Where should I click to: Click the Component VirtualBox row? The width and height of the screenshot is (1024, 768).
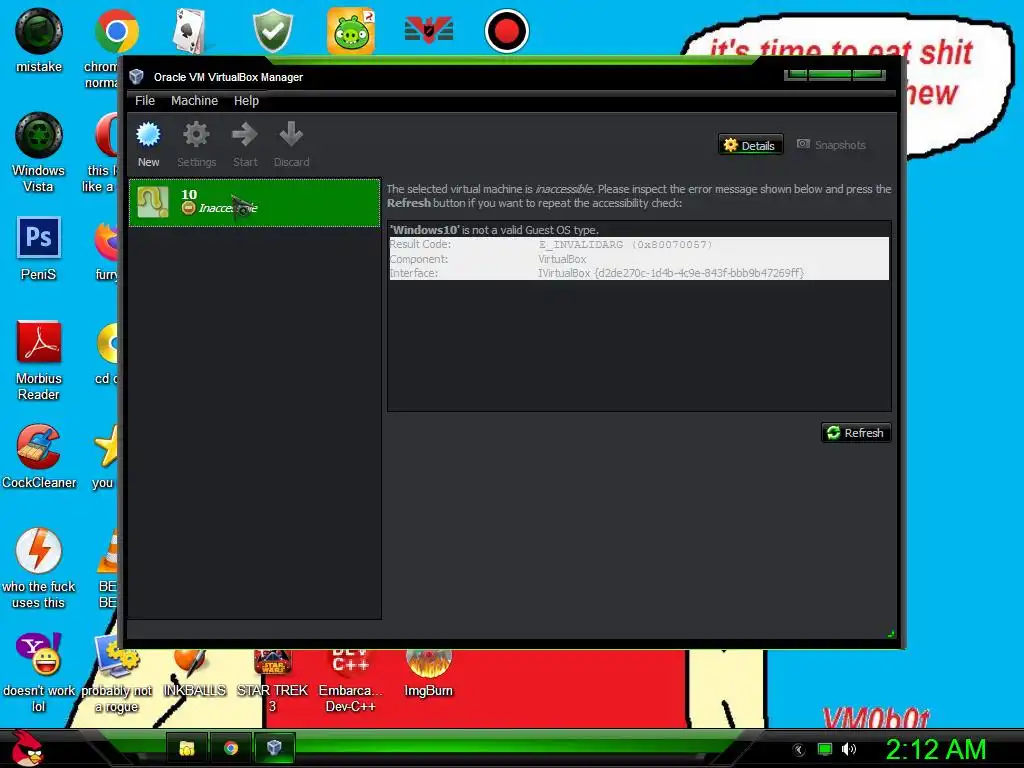point(639,259)
